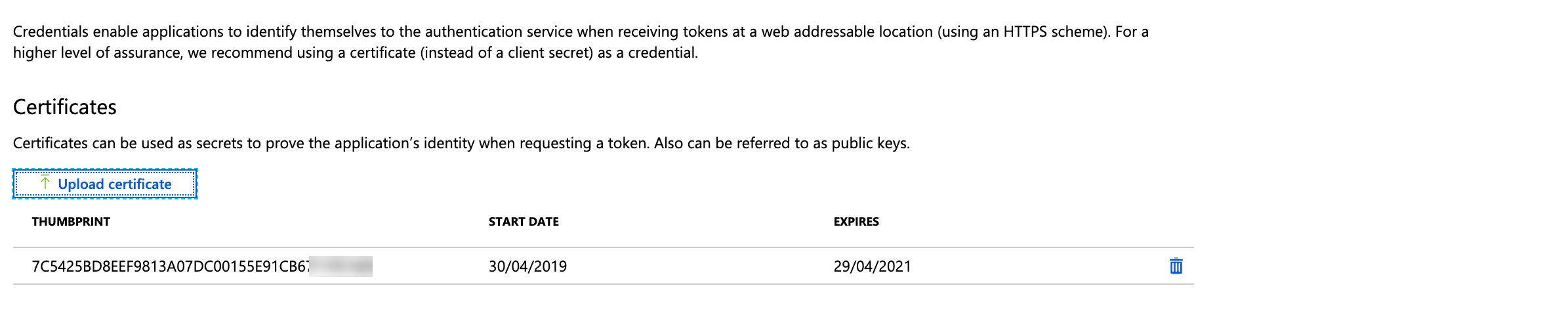Select the EXPIRES column header
Image resolution: width=1568 pixels, height=332 pixels.
point(856,222)
